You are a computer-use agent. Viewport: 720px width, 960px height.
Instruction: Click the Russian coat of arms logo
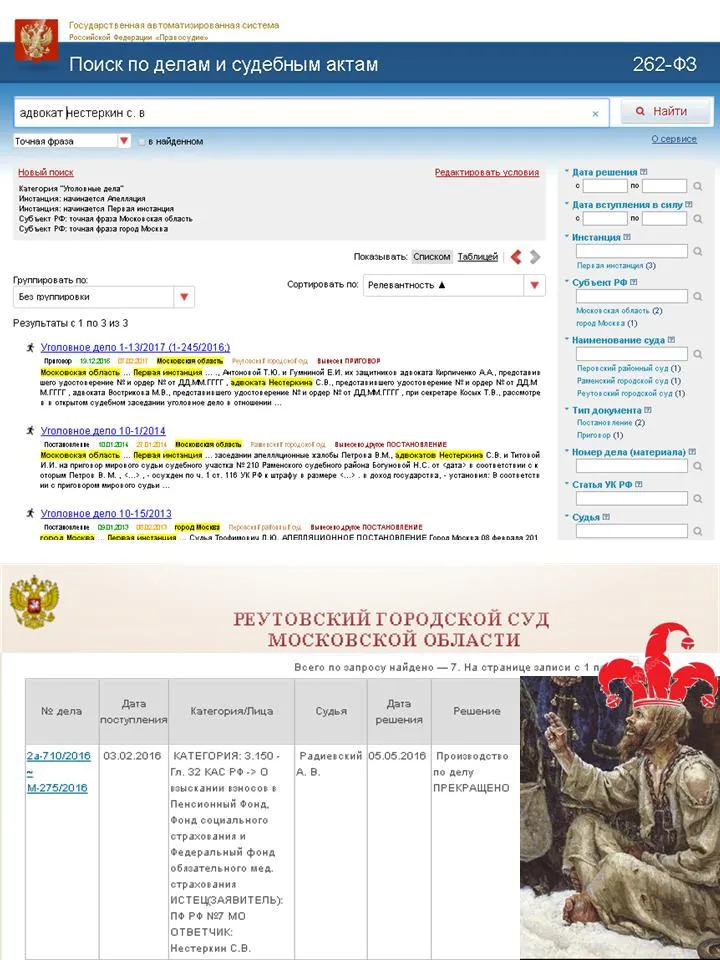pos(36,40)
